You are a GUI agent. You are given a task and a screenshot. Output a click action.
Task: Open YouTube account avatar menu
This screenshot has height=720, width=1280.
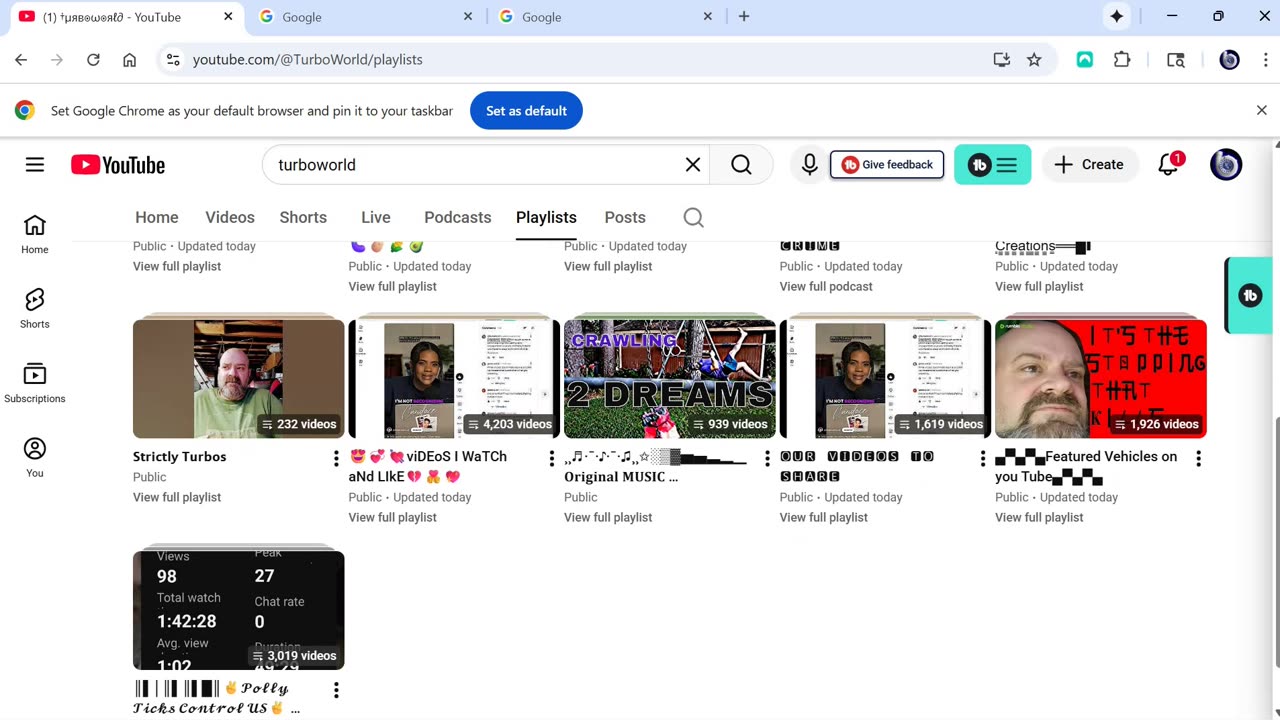1226,165
